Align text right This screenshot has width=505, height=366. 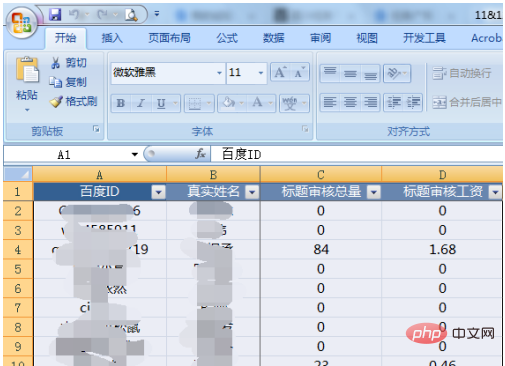click(370, 102)
